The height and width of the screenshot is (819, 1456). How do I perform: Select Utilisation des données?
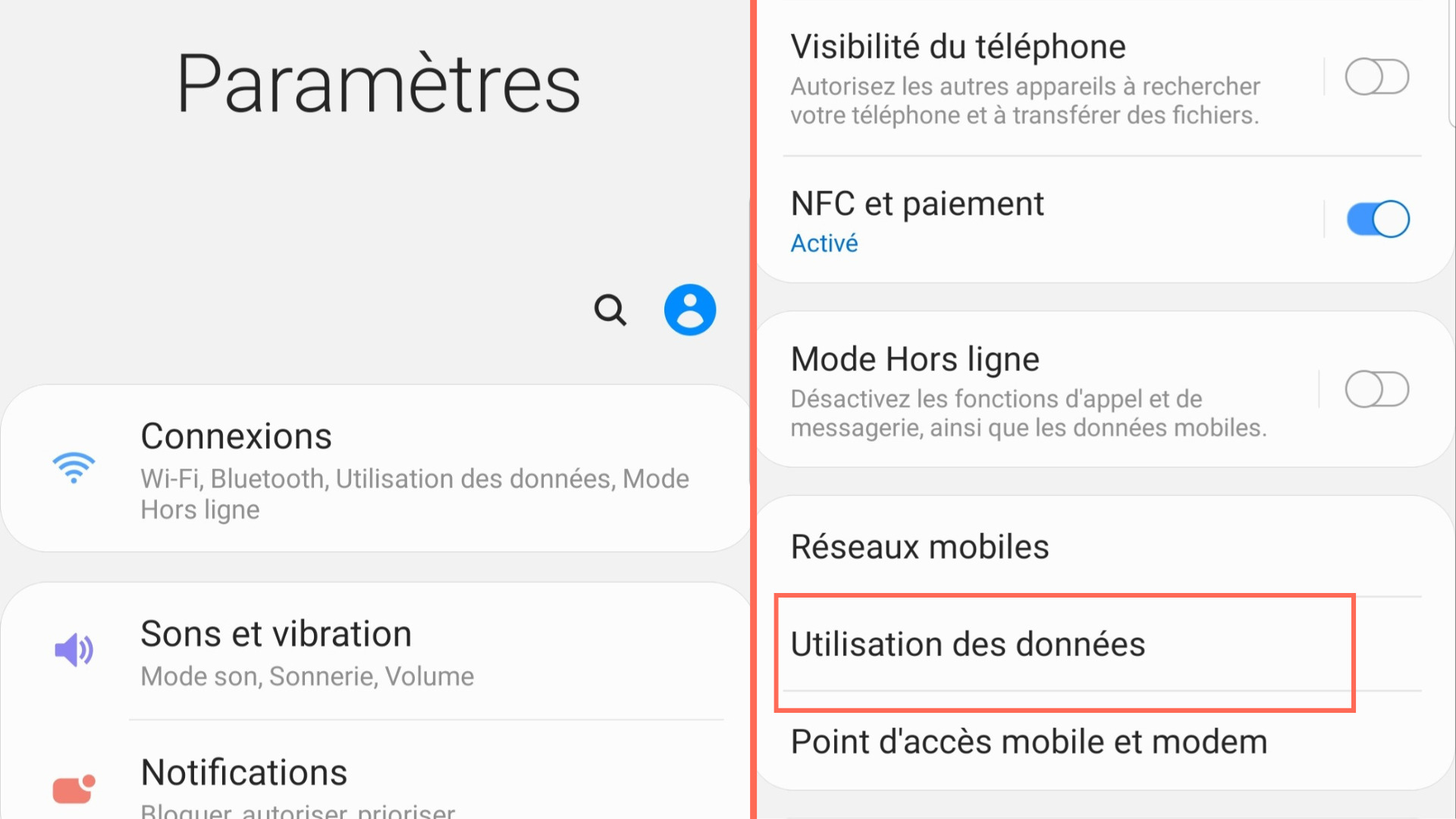[x=968, y=645]
